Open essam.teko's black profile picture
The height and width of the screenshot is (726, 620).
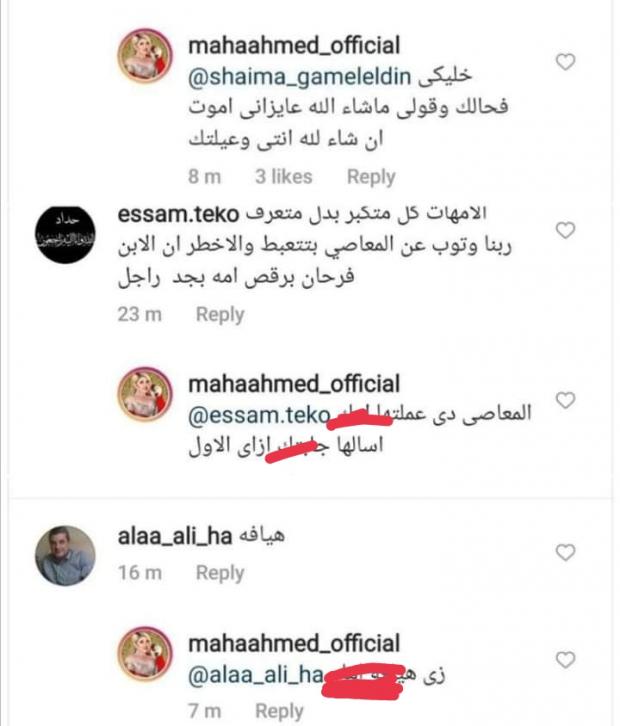click(x=65, y=235)
